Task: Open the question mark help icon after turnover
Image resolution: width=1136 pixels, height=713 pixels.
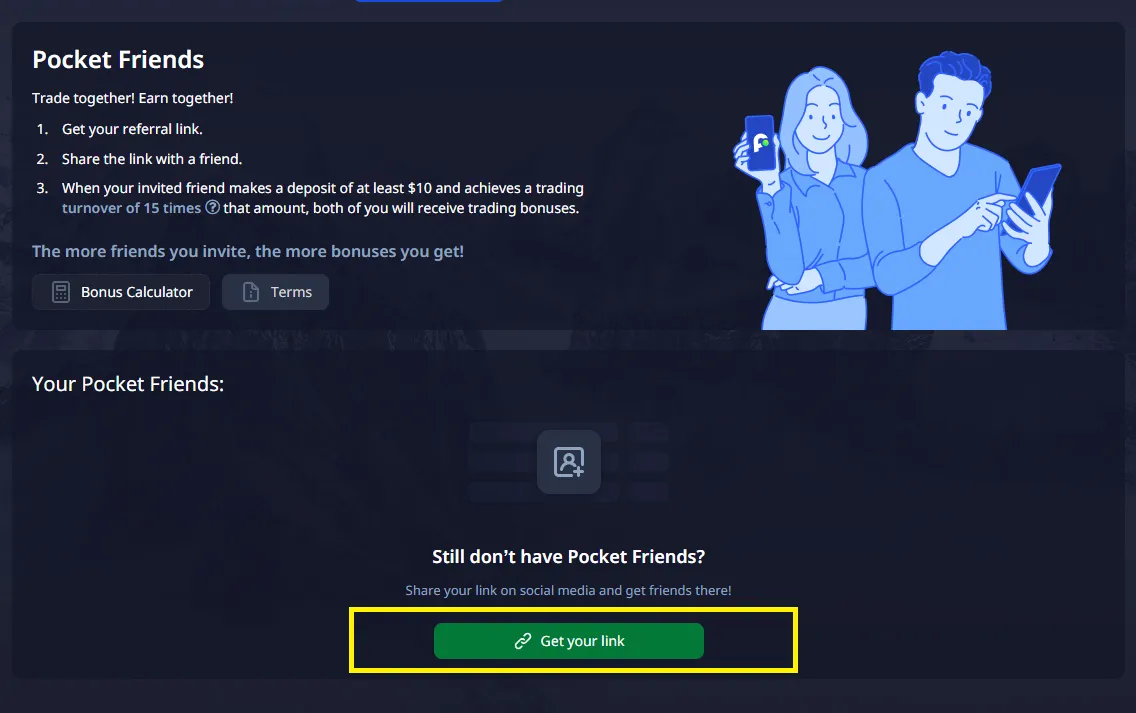Action: coord(212,207)
